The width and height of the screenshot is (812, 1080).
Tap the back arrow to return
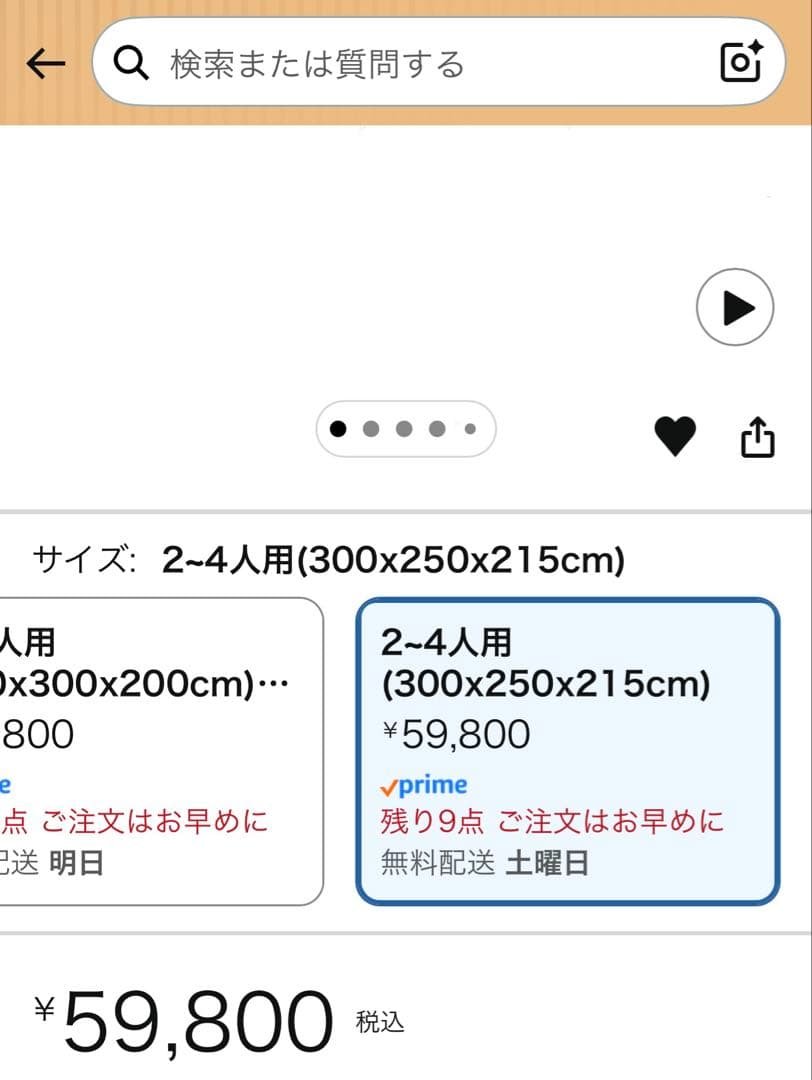(44, 62)
